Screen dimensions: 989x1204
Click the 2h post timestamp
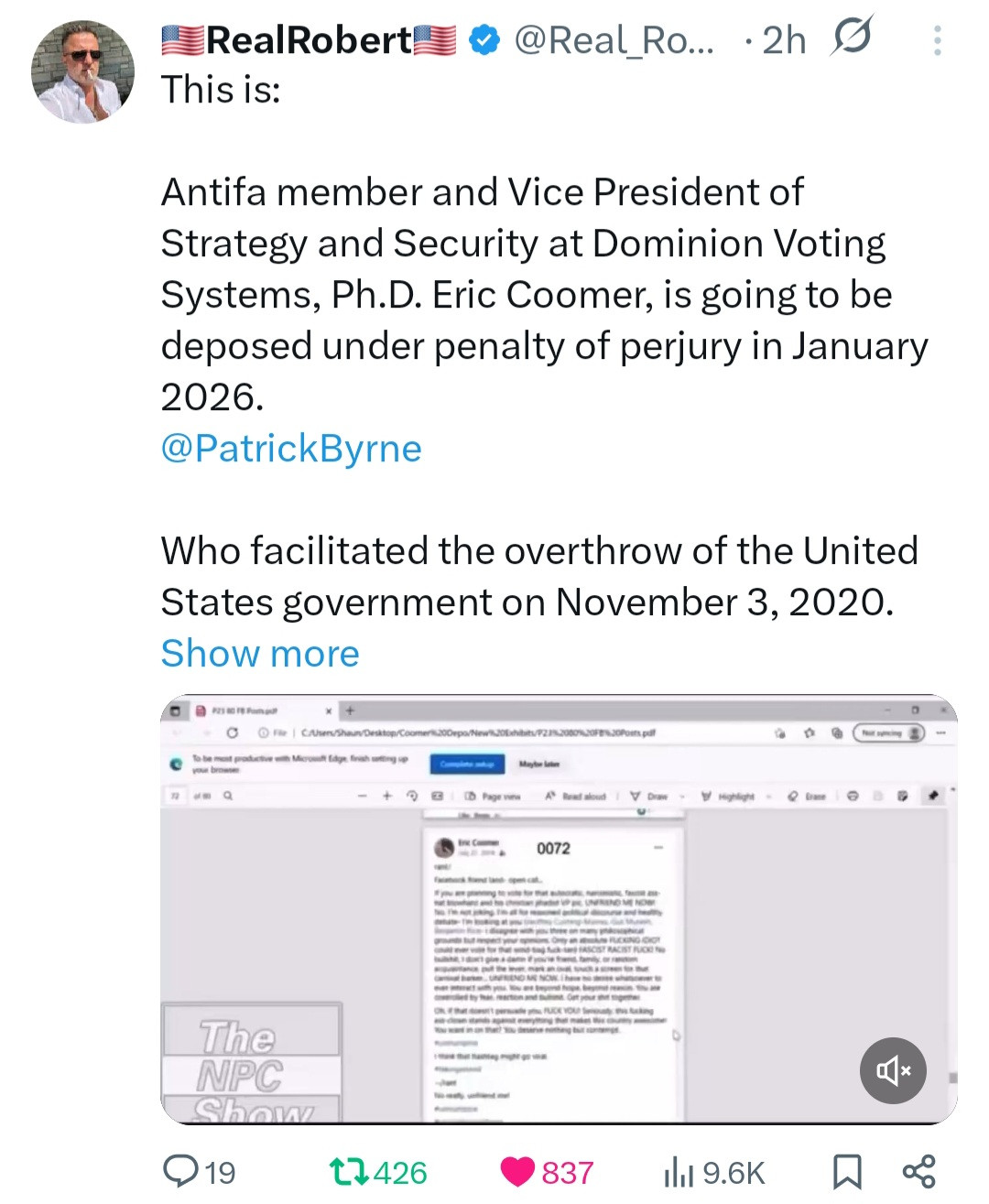click(784, 40)
